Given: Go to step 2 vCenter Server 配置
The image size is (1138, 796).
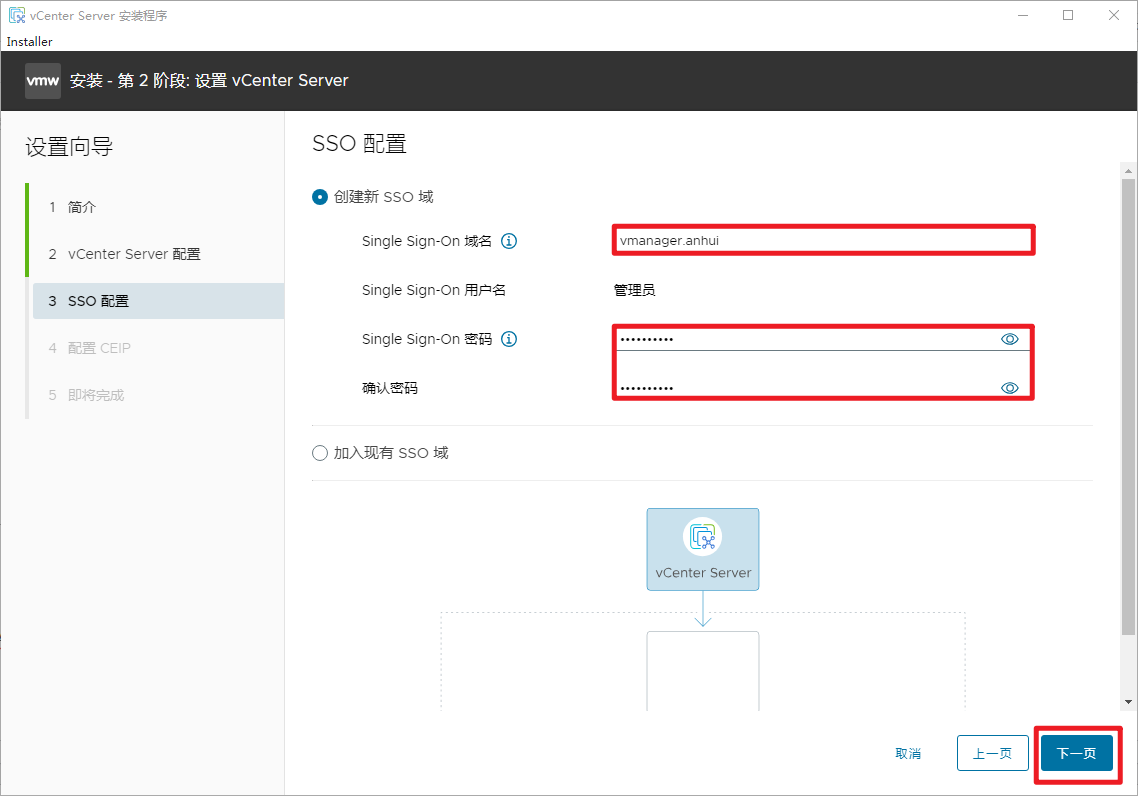Looking at the screenshot, I should 134,254.
